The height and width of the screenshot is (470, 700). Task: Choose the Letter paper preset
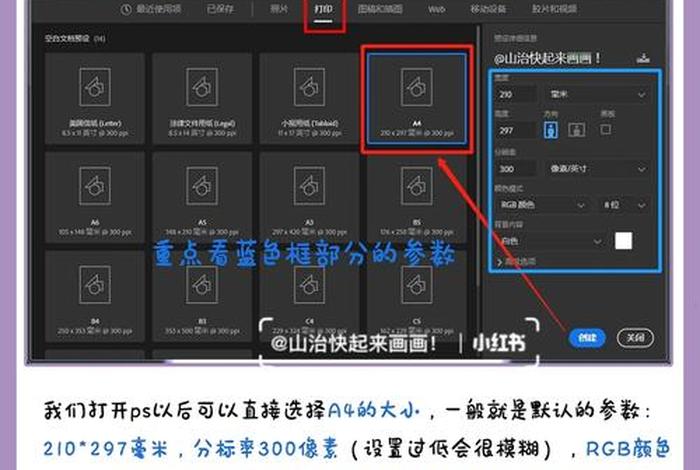point(95,99)
